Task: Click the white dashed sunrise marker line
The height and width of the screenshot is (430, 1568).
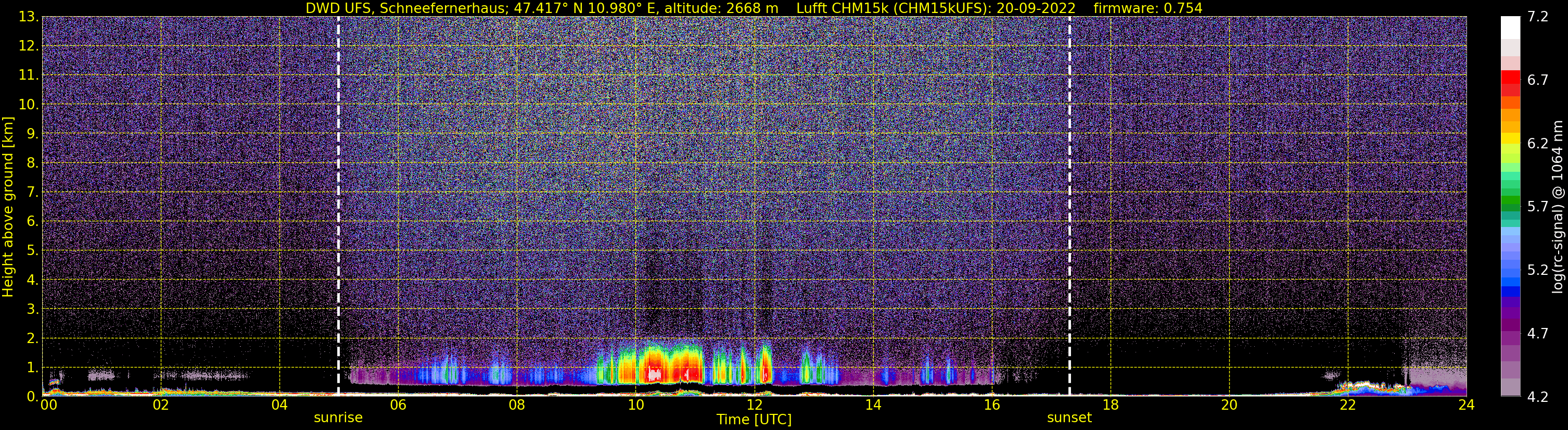Action: click(x=338, y=206)
